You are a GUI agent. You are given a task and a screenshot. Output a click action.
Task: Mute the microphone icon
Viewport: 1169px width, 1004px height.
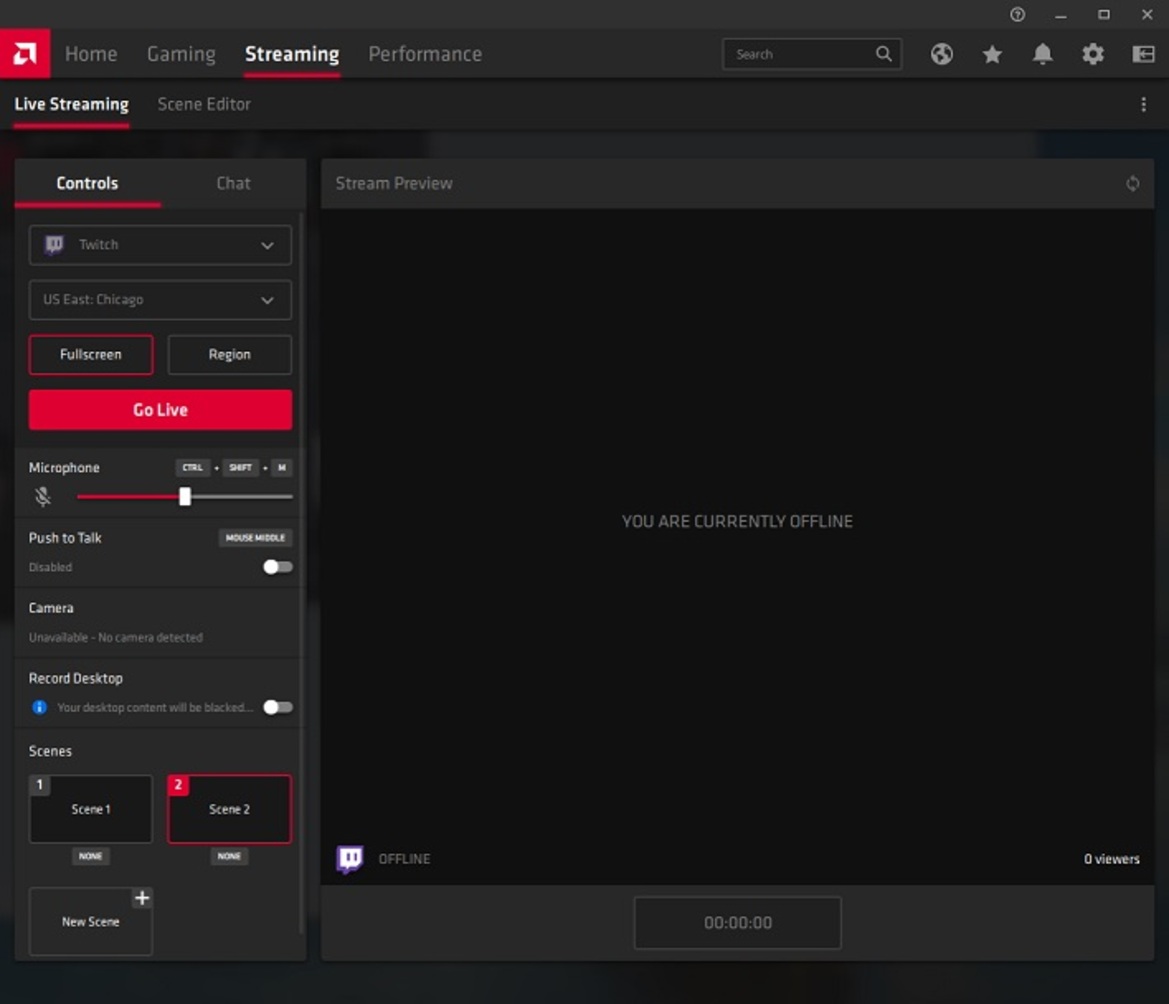(42, 495)
